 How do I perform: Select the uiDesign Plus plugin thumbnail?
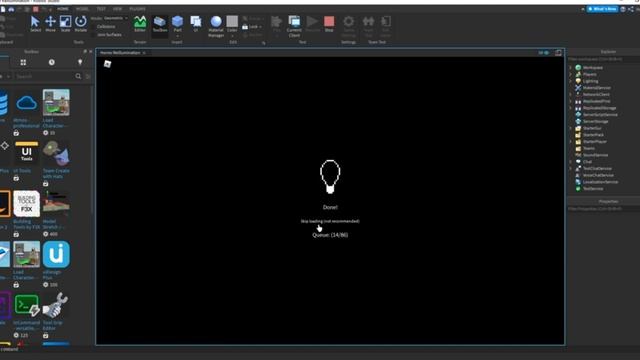56,254
